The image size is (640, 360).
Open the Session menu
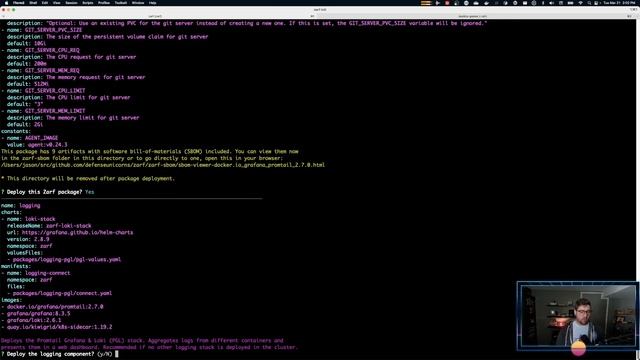tap(71, 2)
